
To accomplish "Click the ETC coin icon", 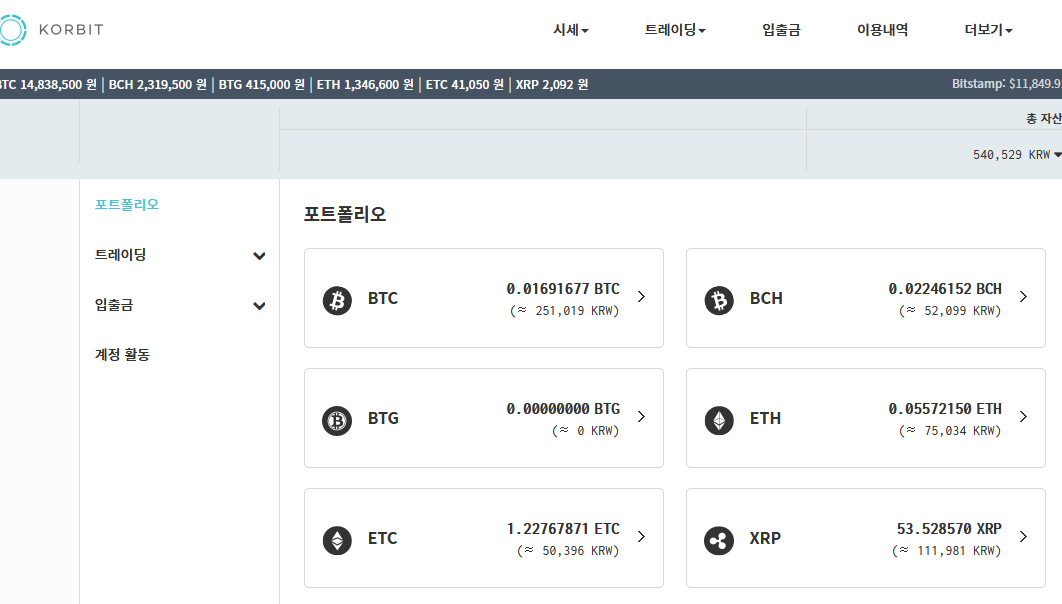I will pyautogui.click(x=337, y=540).
